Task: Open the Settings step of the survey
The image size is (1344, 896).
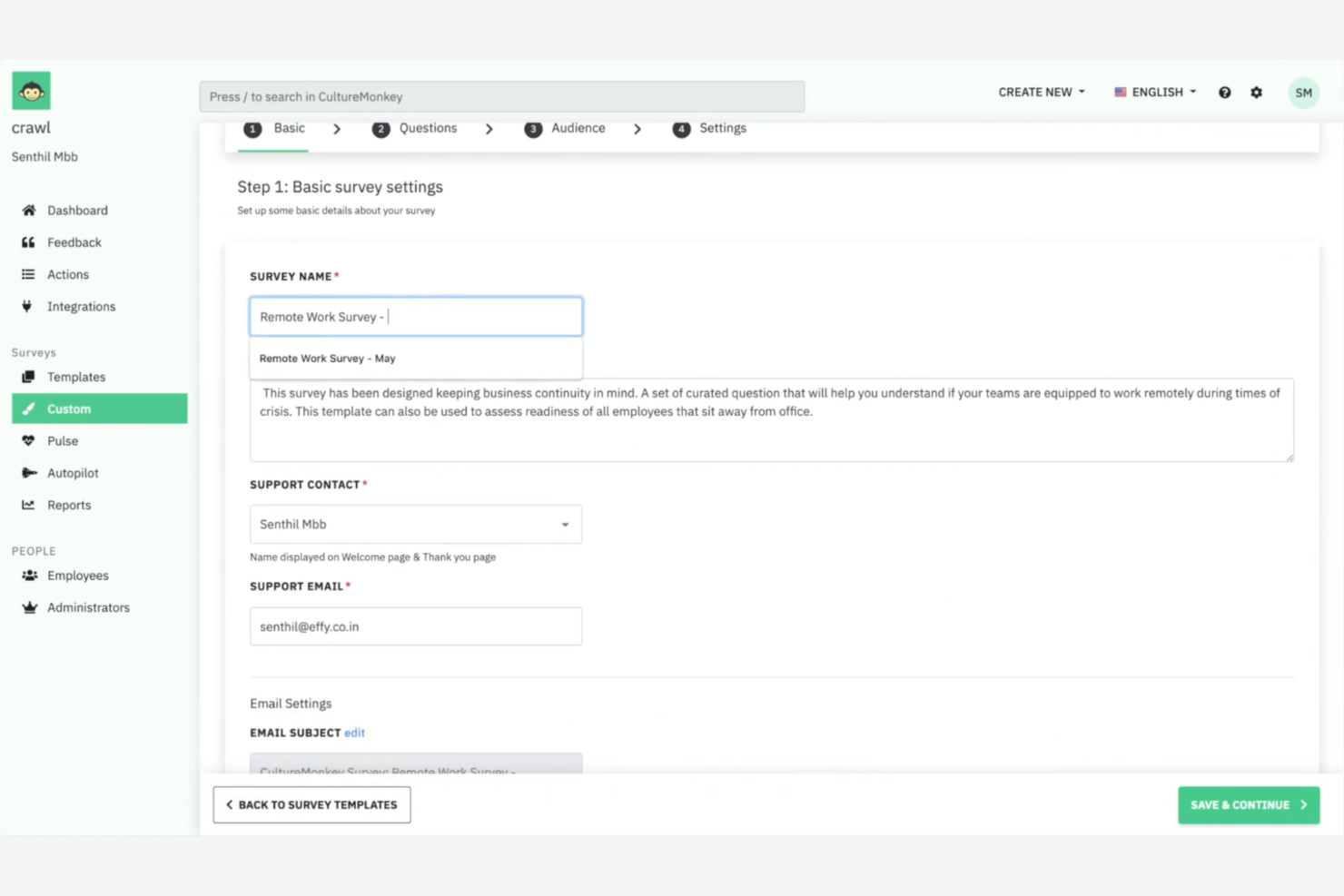Action: [722, 128]
